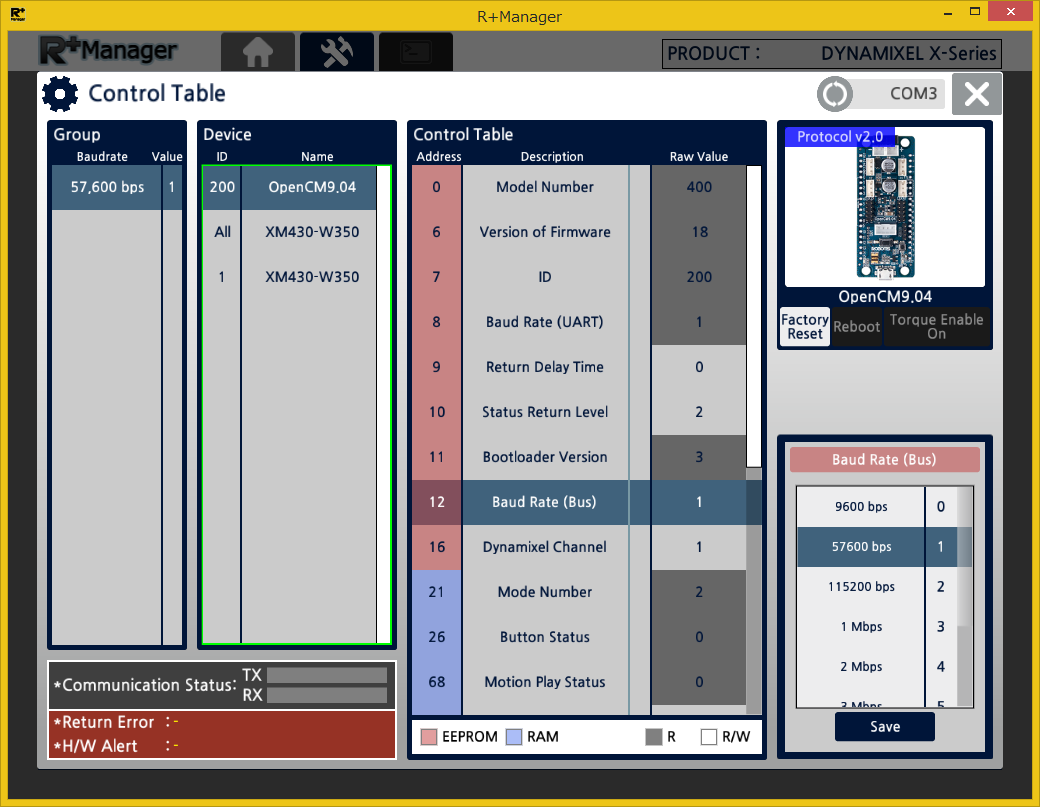
Task: Save the Baud Rate (Bus) setting
Action: [x=885, y=727]
